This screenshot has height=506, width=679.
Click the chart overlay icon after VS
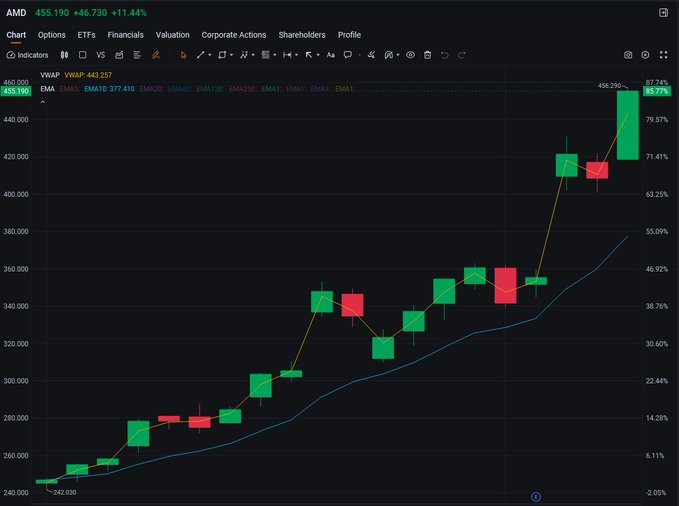tap(119, 55)
